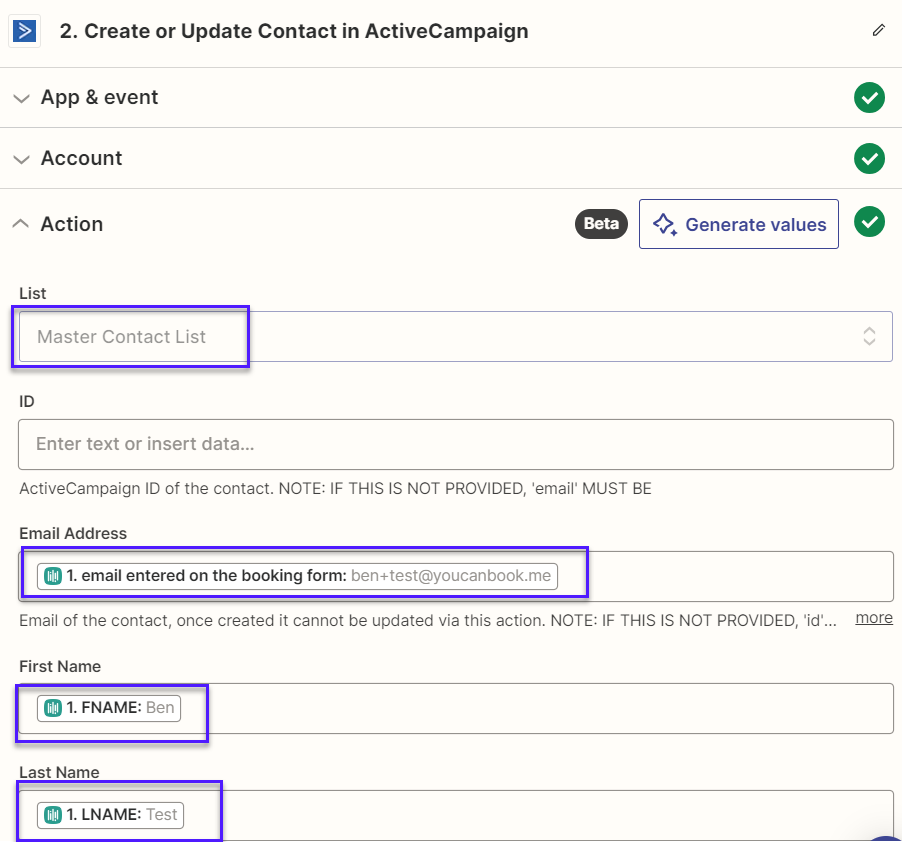Image resolution: width=902 pixels, height=842 pixels.
Task: Click the Generate values button
Action: pyautogui.click(x=739, y=224)
